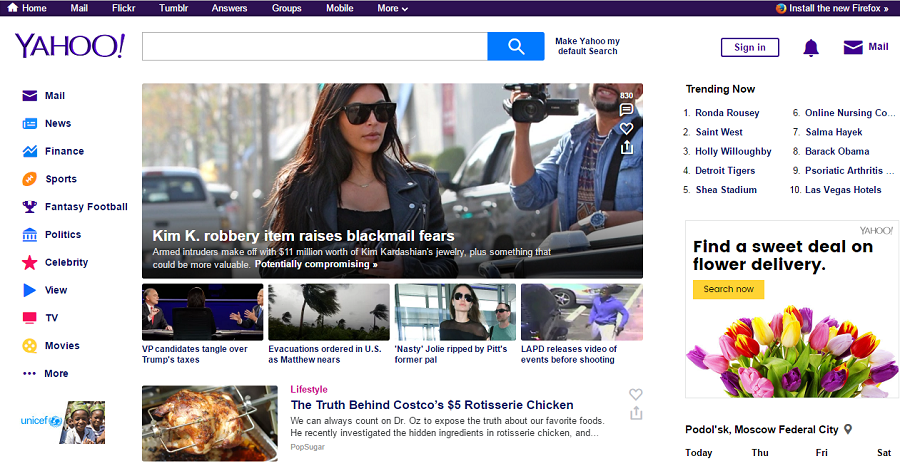Open the Movies film reel icon

tap(30, 346)
